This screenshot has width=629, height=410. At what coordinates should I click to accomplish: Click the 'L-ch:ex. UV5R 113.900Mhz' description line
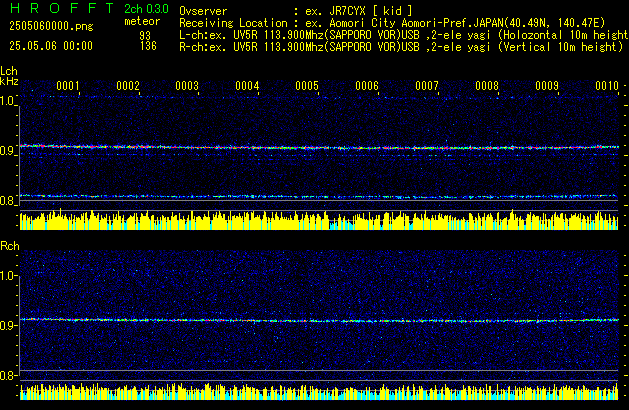pos(404,35)
